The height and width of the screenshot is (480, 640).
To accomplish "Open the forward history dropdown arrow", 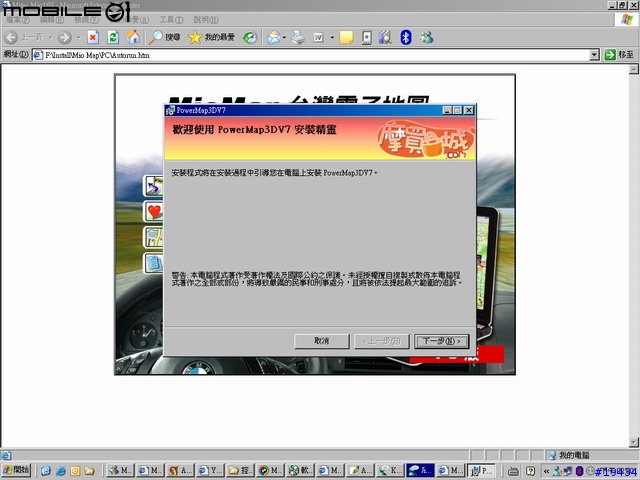I will coord(78,38).
